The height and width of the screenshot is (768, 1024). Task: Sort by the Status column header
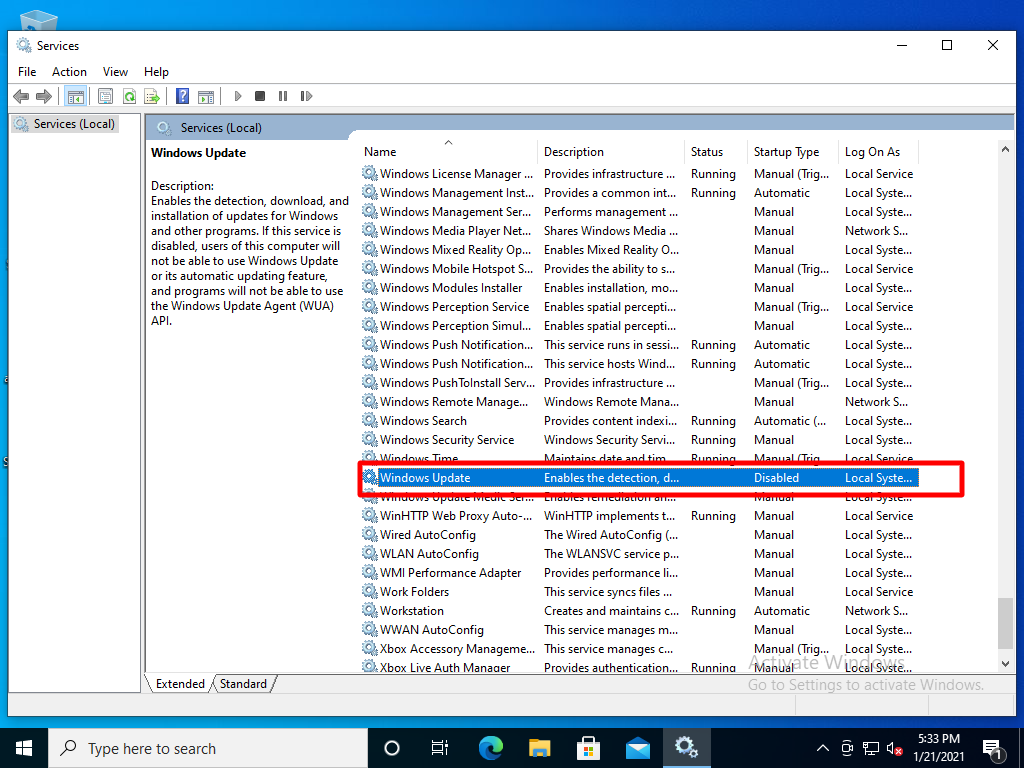pyautogui.click(x=716, y=152)
